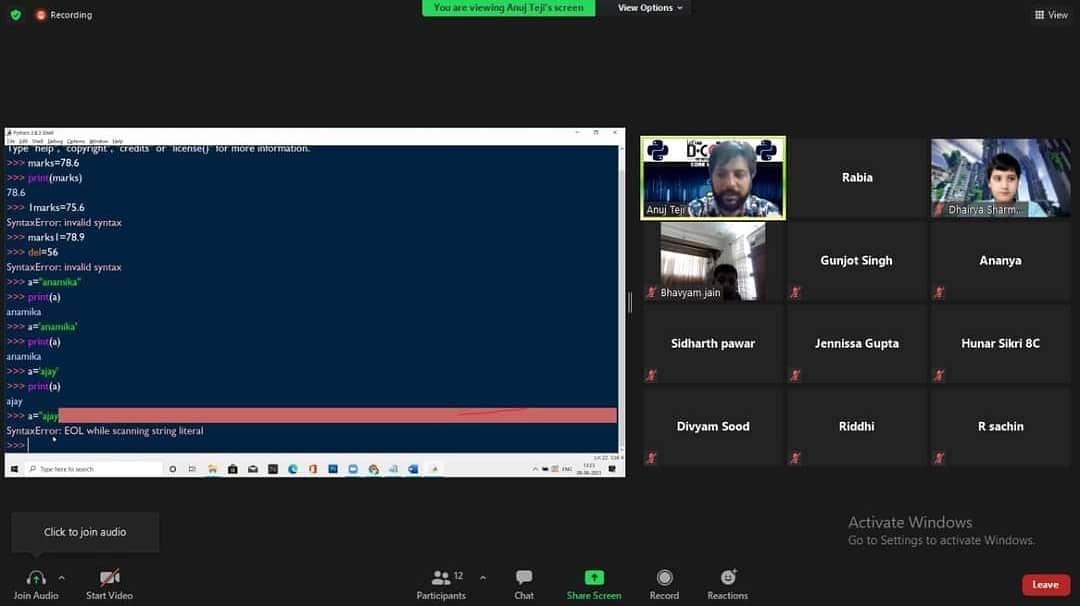Screen dimensions: 1080x606
Task: Click the muted mic icon on Riddhi's tile
Action: pos(796,458)
